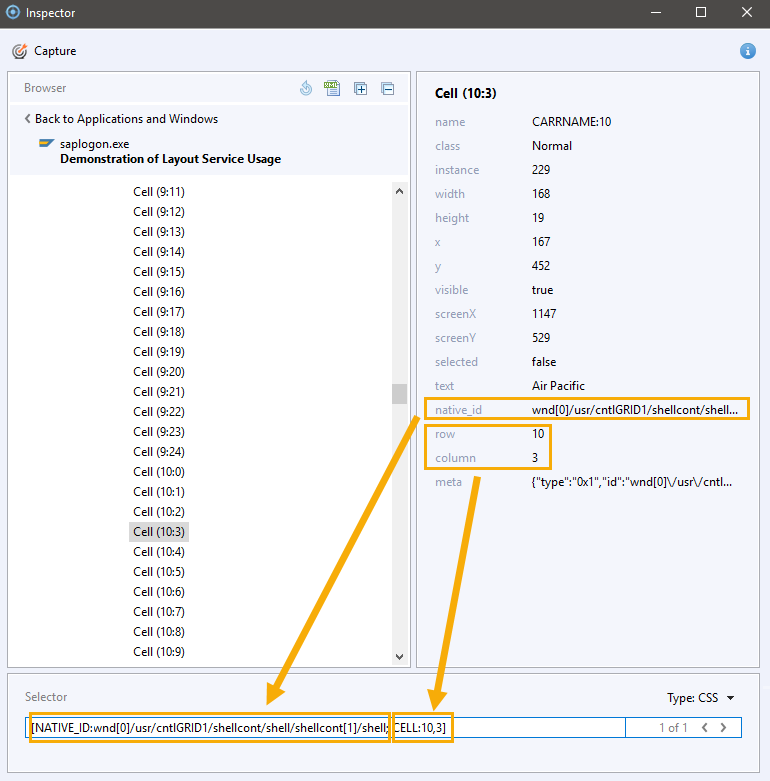
Task: Collapse all tree nodes
Action: coord(387,89)
